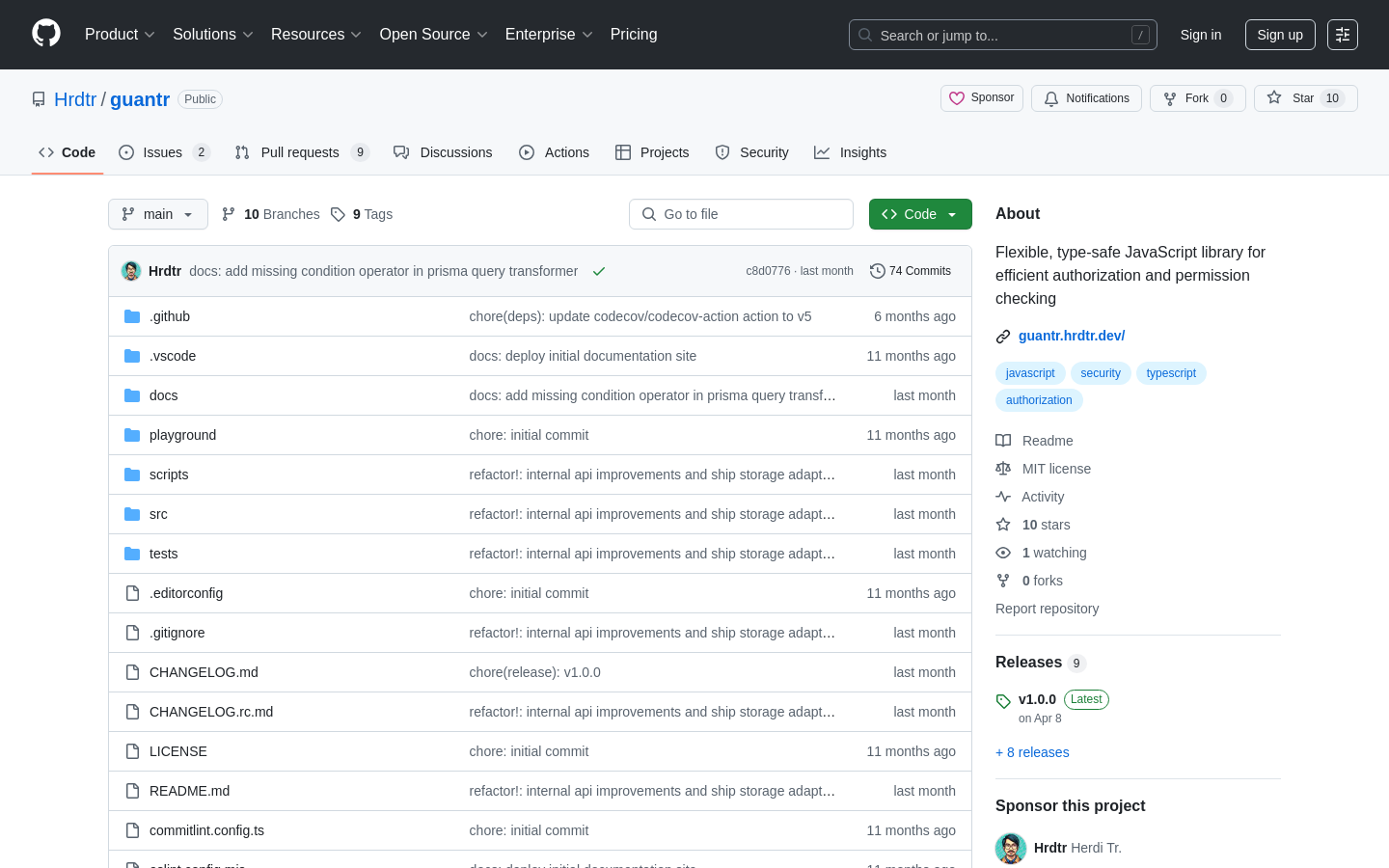This screenshot has height=868, width=1389.
Task: Click the .vscode folder icon
Action: click(x=132, y=356)
